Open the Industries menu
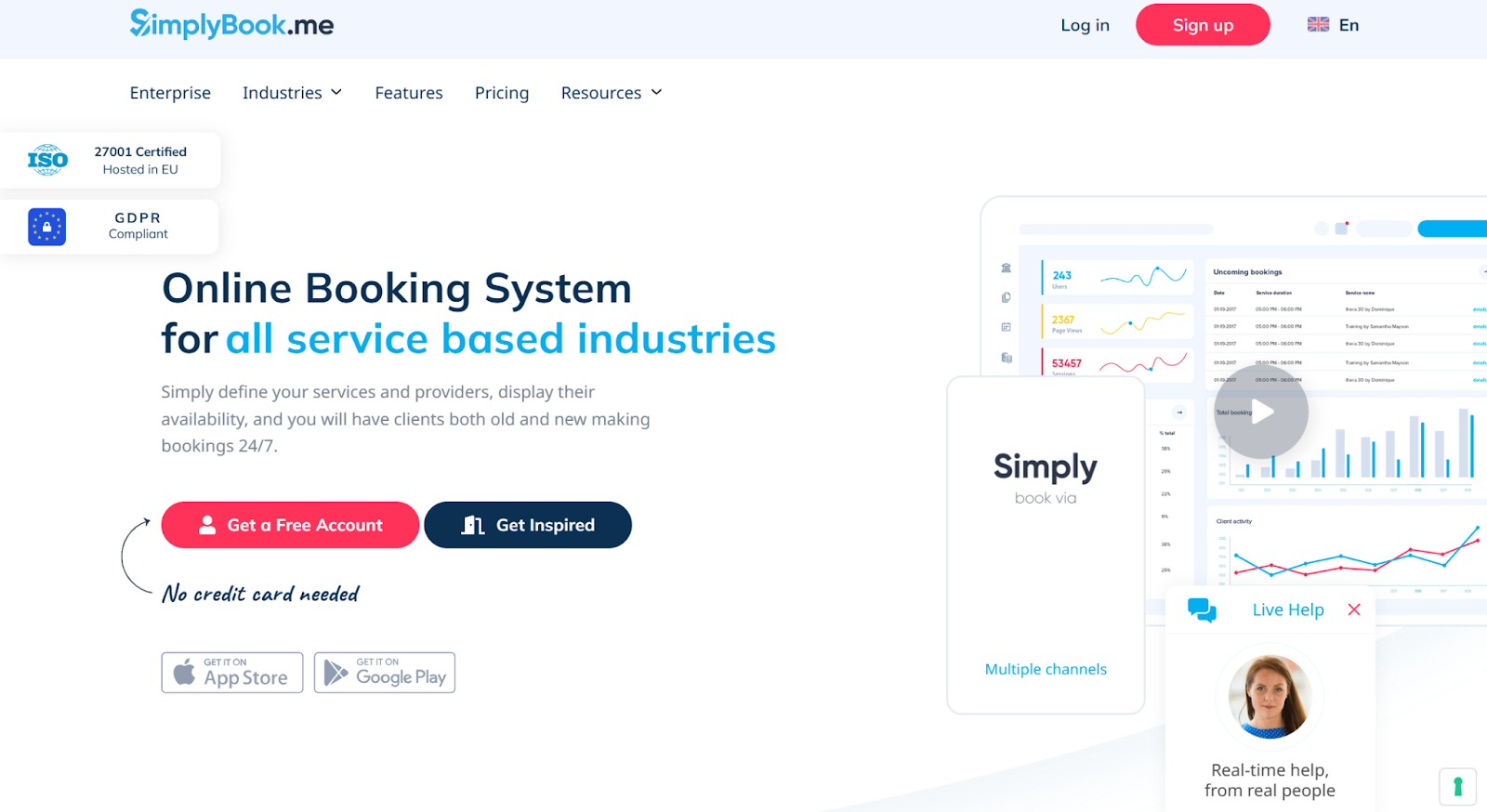The image size is (1487, 812). click(x=292, y=93)
